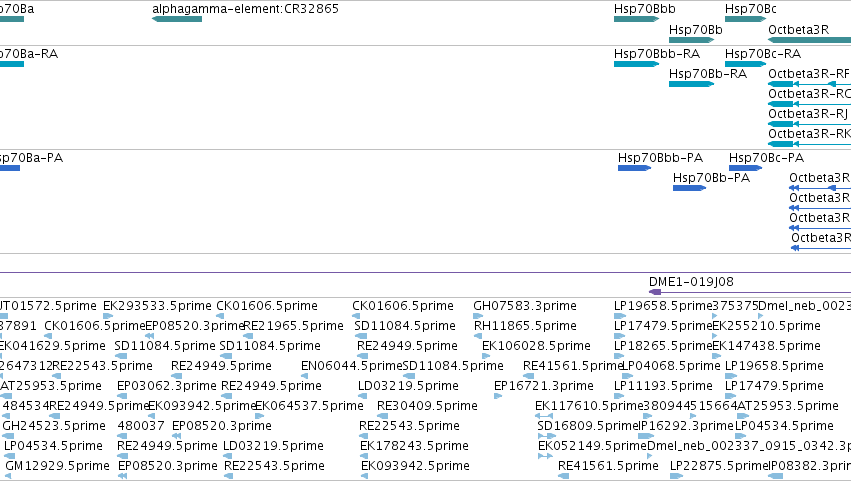Screen dimensions: 851x481
Task: Select the EN06044.5prime EST label
Action: pos(352,366)
